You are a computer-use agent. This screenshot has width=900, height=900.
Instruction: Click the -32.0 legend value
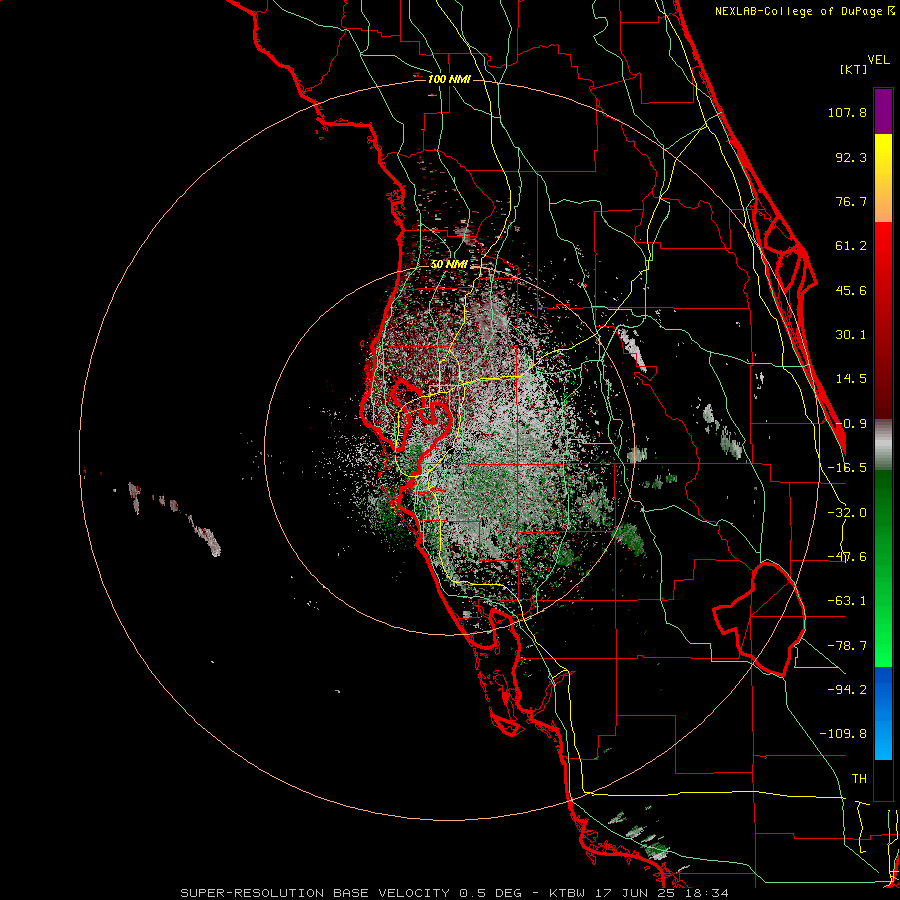[x=847, y=513]
